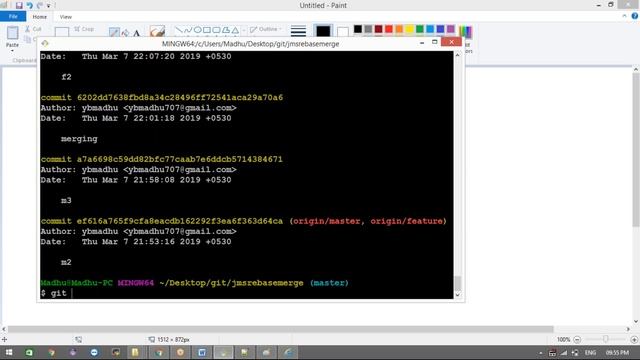Screen dimensions: 640x360
Task: Choose the indigo palette swatch
Action: click(440, 29)
